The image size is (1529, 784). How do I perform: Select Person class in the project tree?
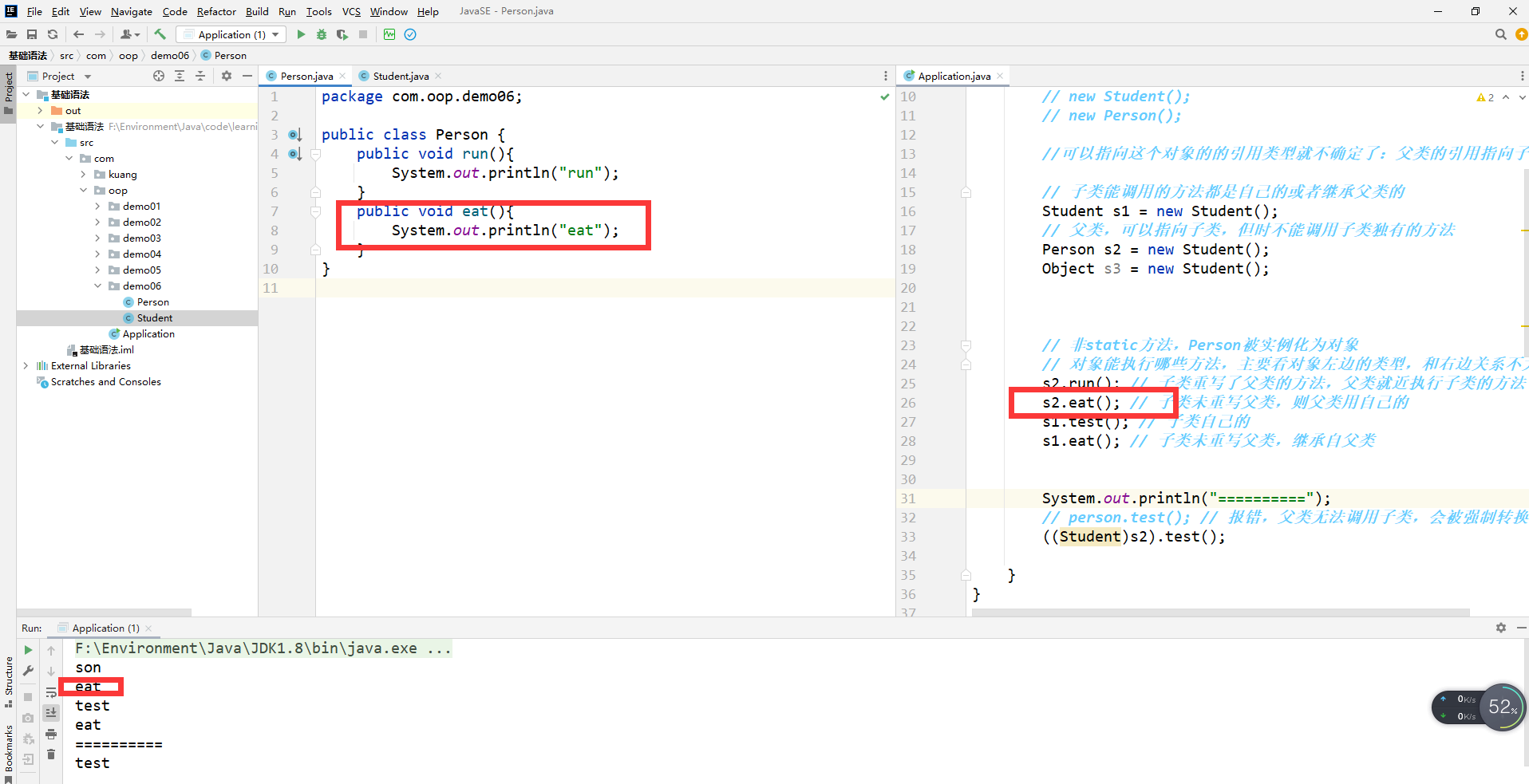tap(152, 302)
